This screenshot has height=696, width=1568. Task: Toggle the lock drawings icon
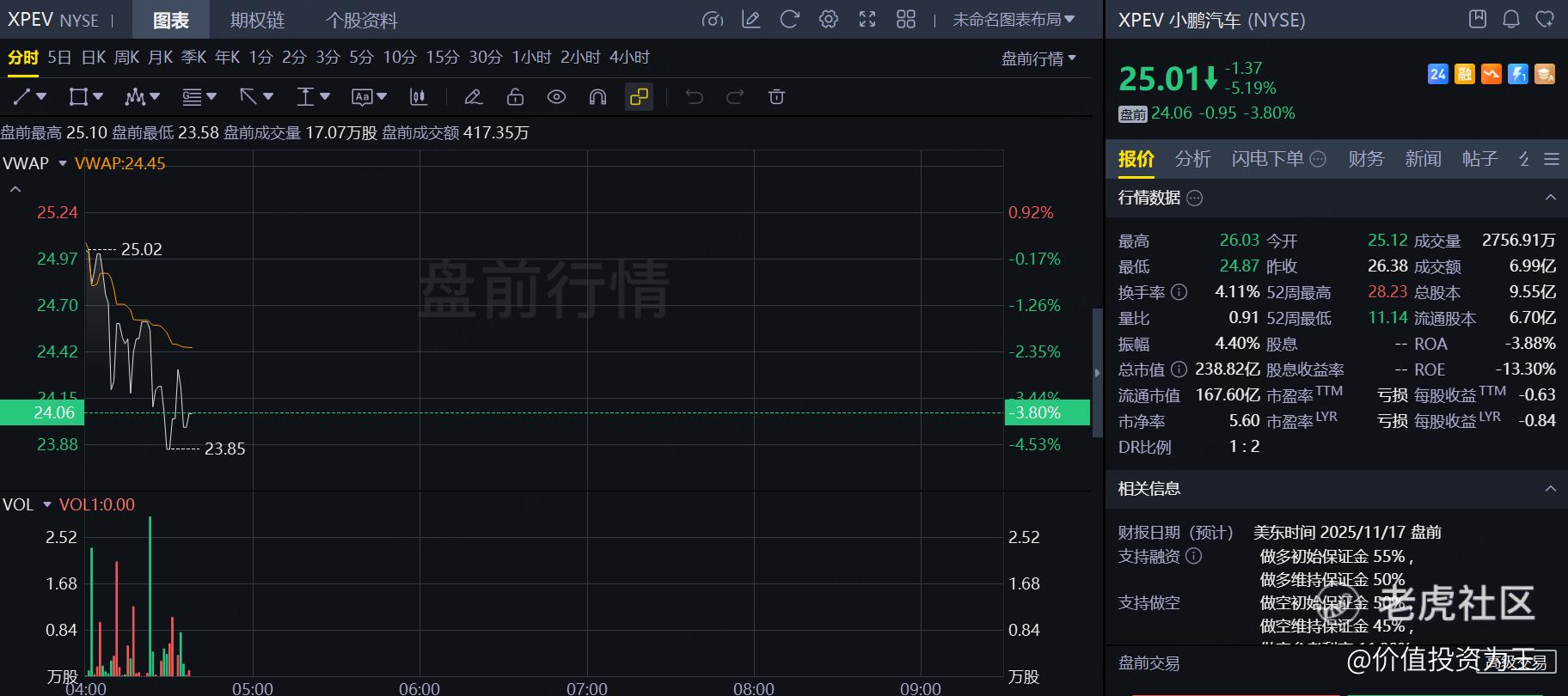[515, 97]
